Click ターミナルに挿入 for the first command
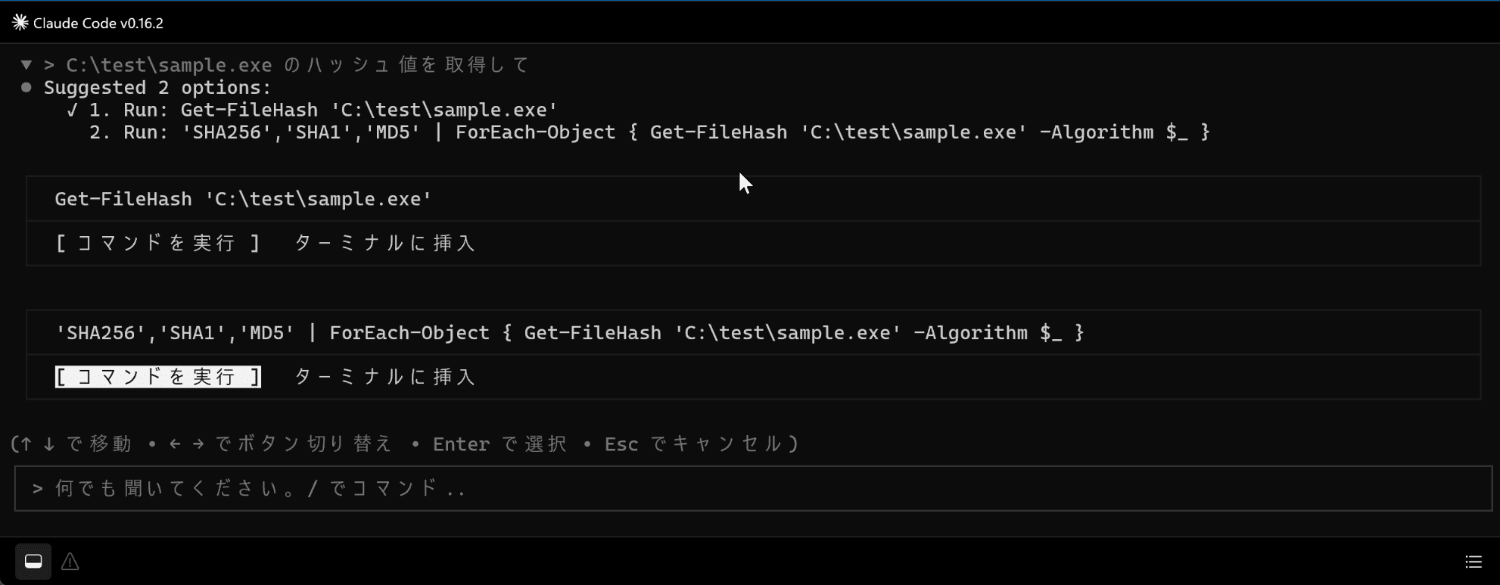 point(385,243)
